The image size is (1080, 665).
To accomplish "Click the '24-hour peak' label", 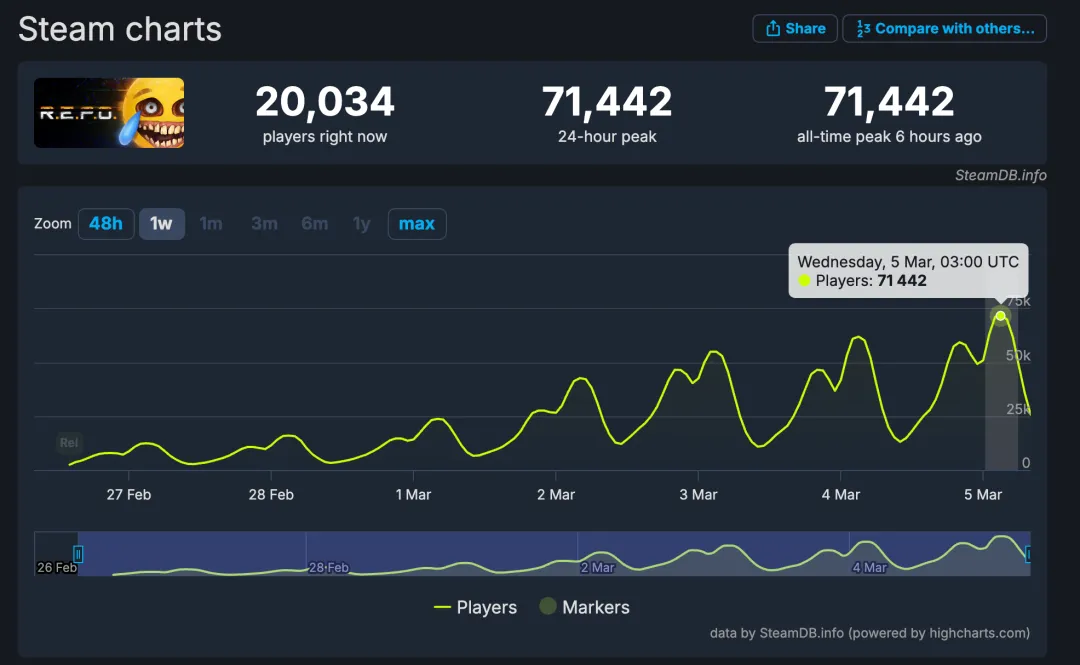I will [x=607, y=136].
